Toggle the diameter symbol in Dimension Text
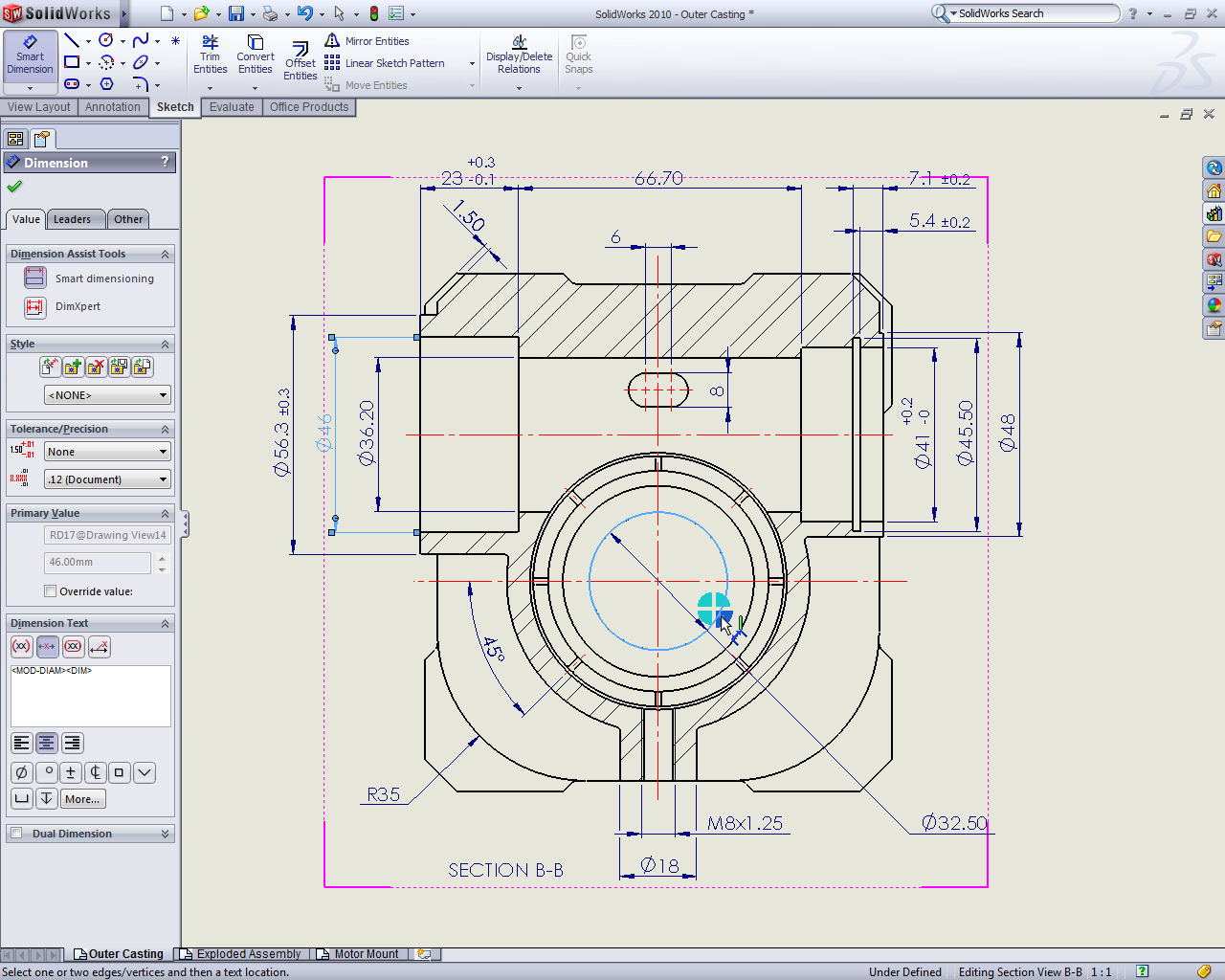The image size is (1225, 980). tap(20, 772)
